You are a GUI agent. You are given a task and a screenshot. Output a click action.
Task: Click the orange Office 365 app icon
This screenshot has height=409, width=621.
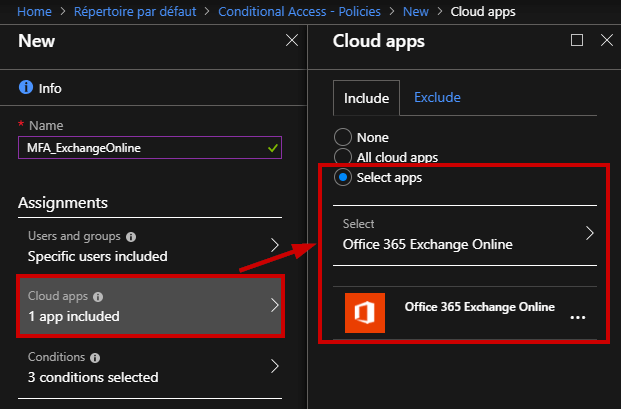point(365,313)
